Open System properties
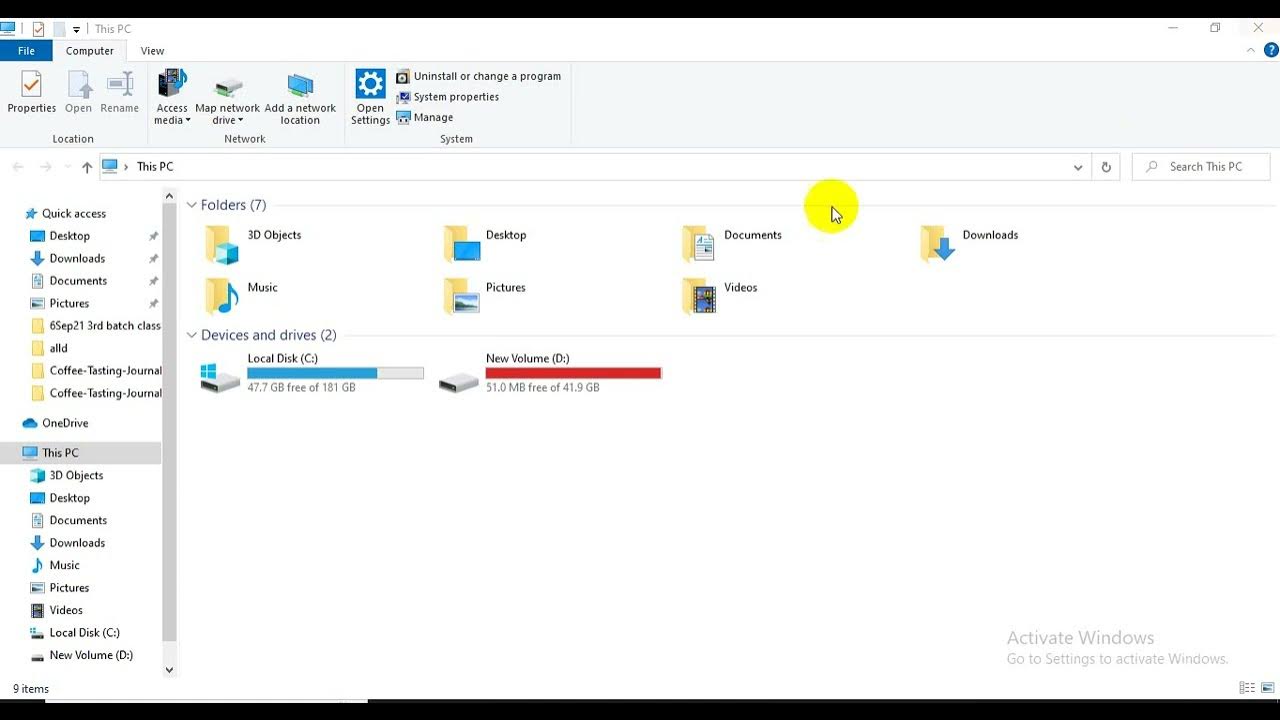 448,97
